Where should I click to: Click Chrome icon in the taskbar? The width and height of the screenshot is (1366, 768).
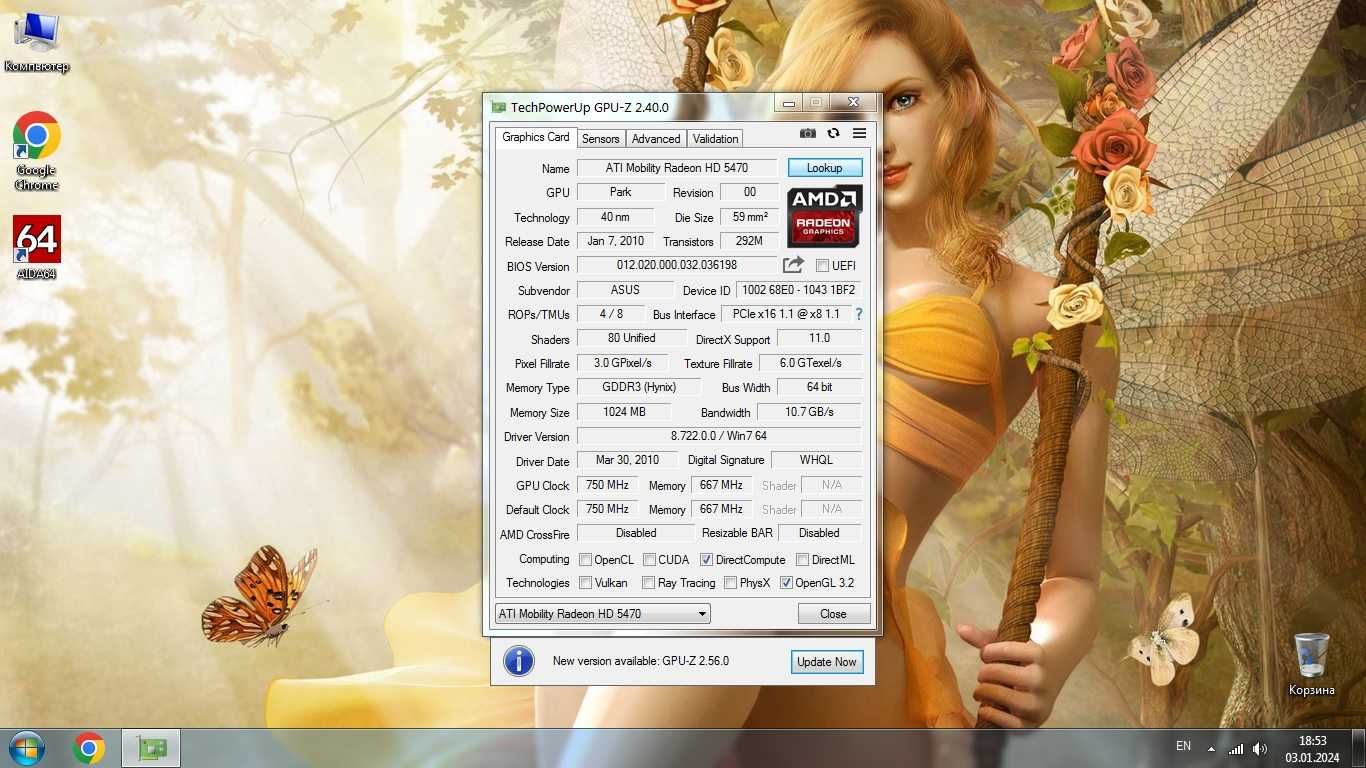[89, 748]
